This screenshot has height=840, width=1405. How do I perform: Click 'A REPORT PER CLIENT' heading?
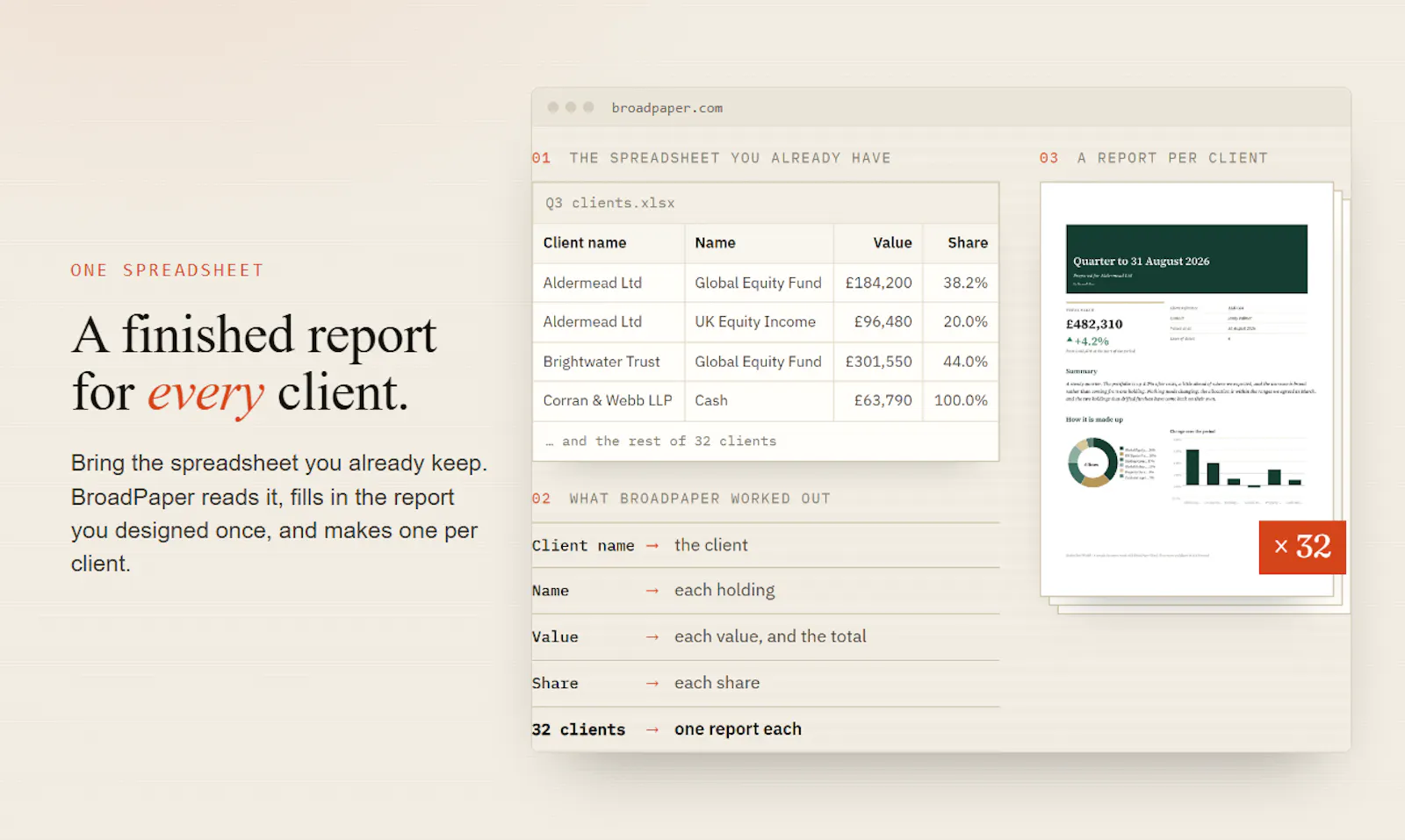click(x=1172, y=158)
